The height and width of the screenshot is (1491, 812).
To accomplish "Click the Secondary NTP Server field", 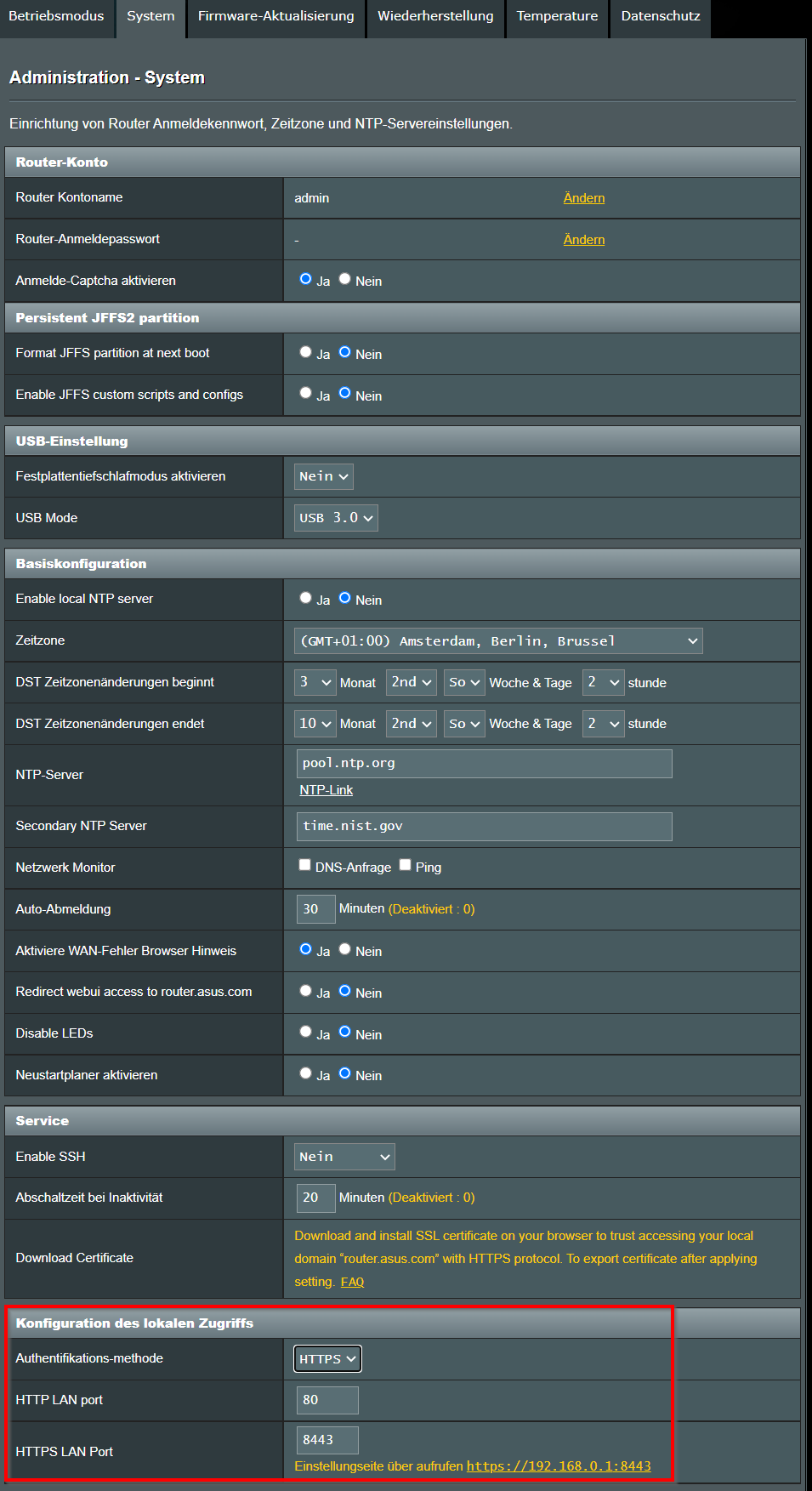I will (x=484, y=827).
